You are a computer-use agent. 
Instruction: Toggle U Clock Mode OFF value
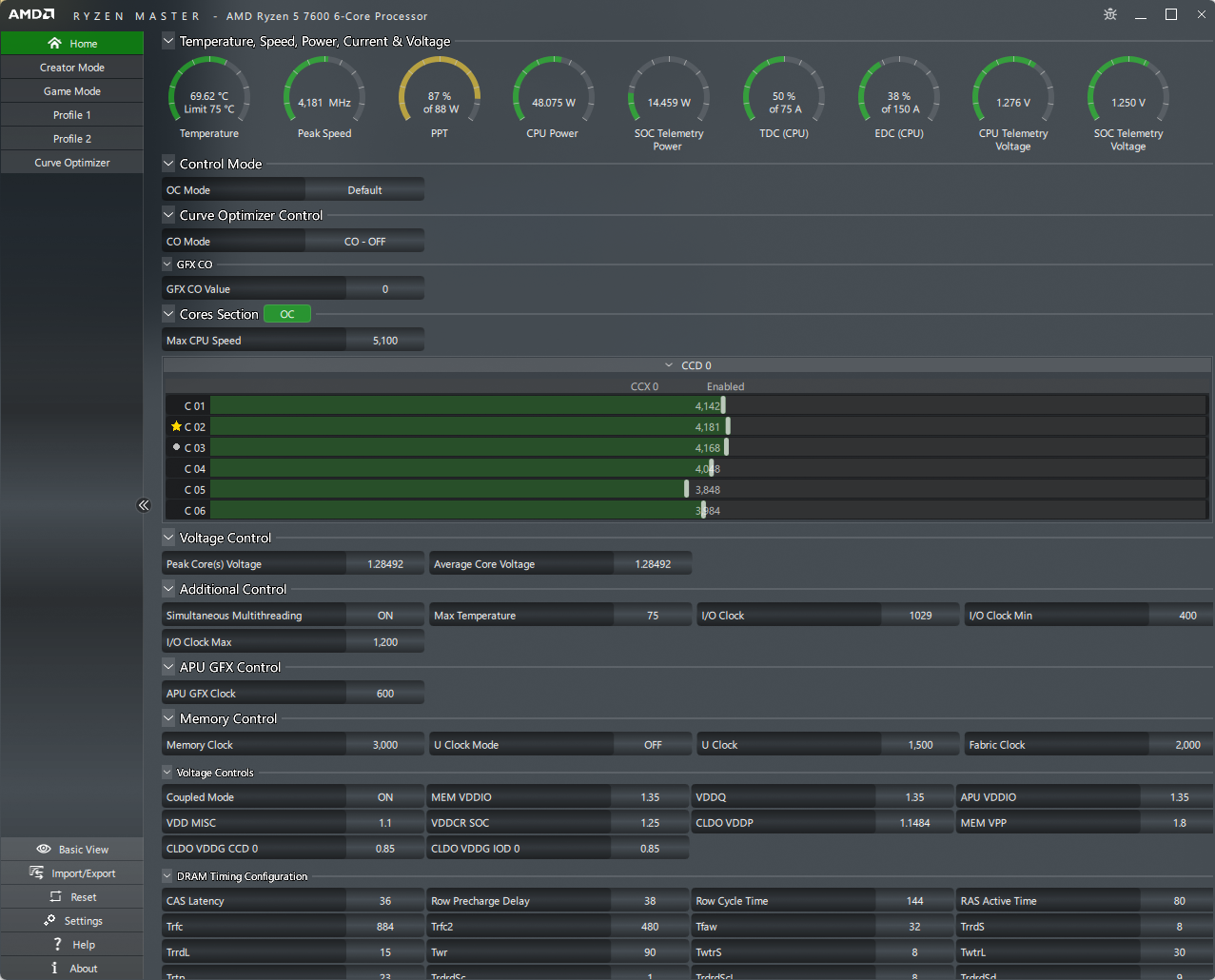[x=653, y=745]
